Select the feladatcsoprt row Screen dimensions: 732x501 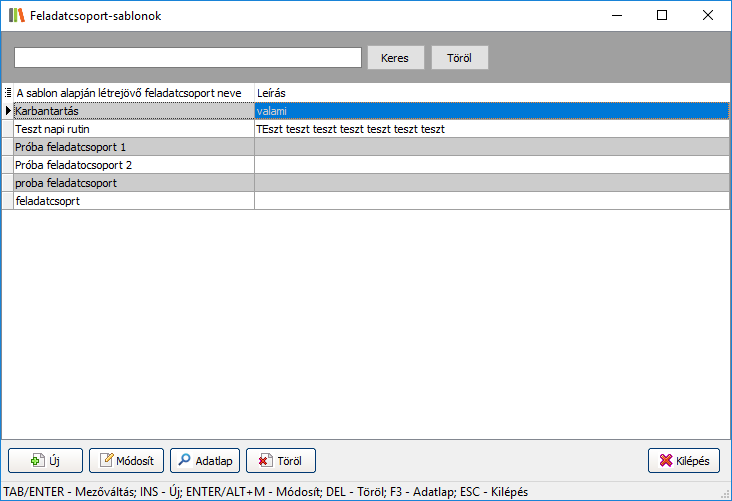[133, 201]
